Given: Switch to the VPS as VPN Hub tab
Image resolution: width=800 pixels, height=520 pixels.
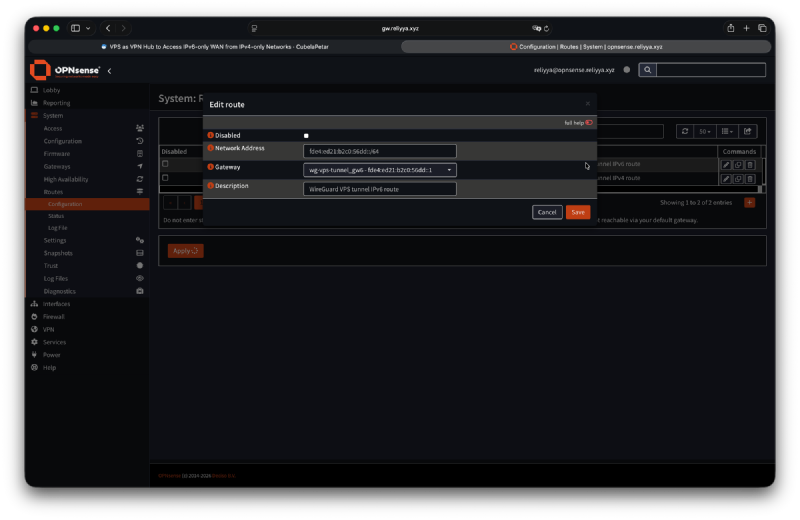Looking at the screenshot, I should click(214, 46).
